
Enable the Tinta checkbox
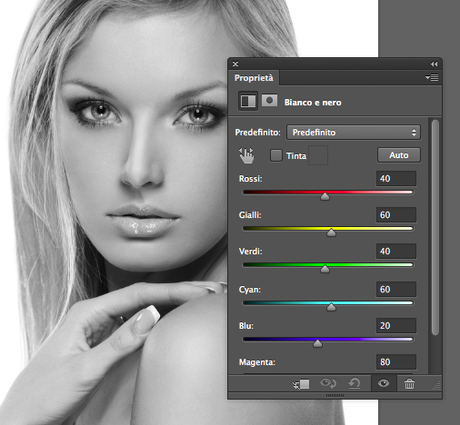pyautogui.click(x=276, y=155)
